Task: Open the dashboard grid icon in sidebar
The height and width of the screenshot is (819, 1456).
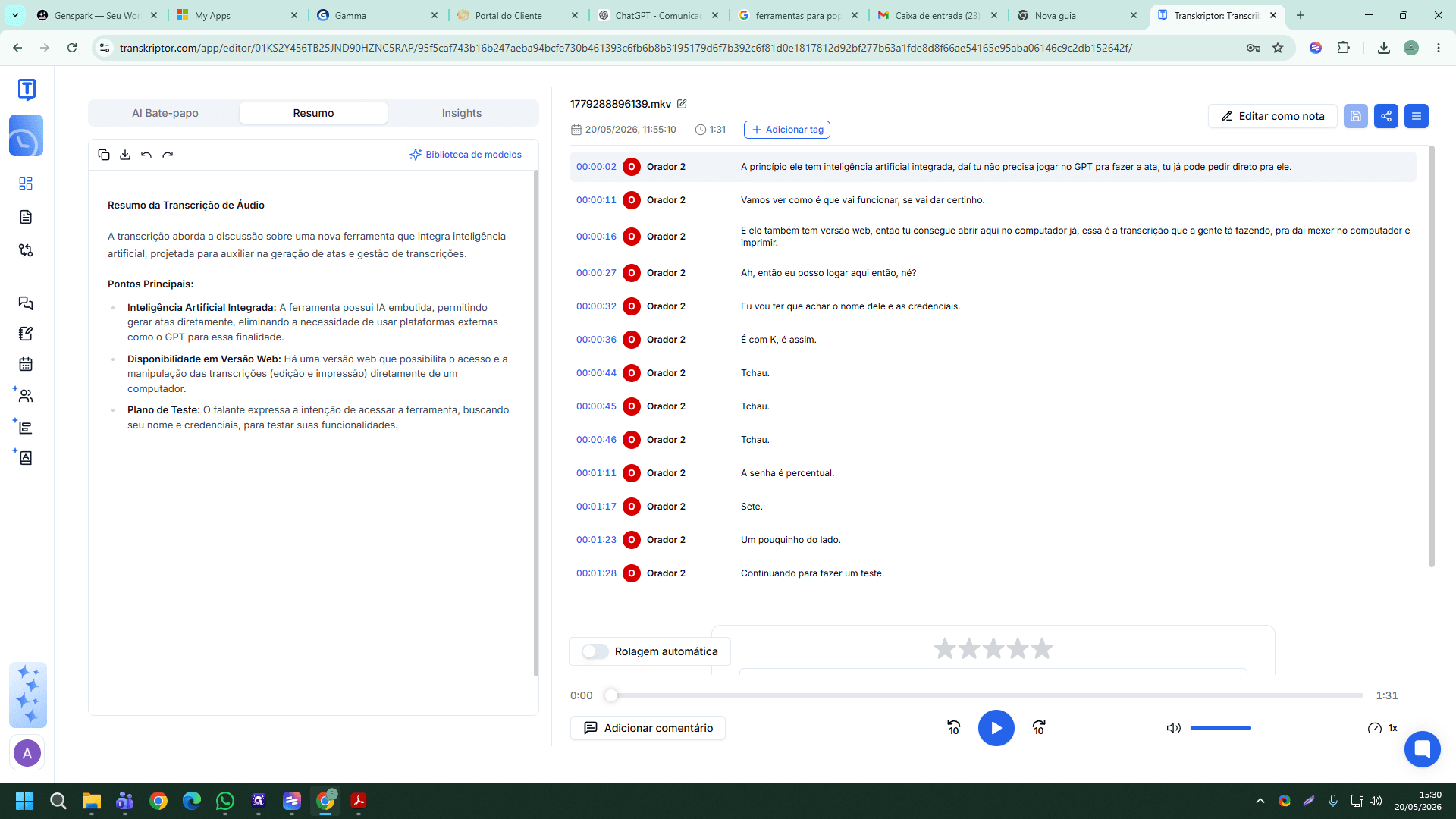Action: [26, 184]
